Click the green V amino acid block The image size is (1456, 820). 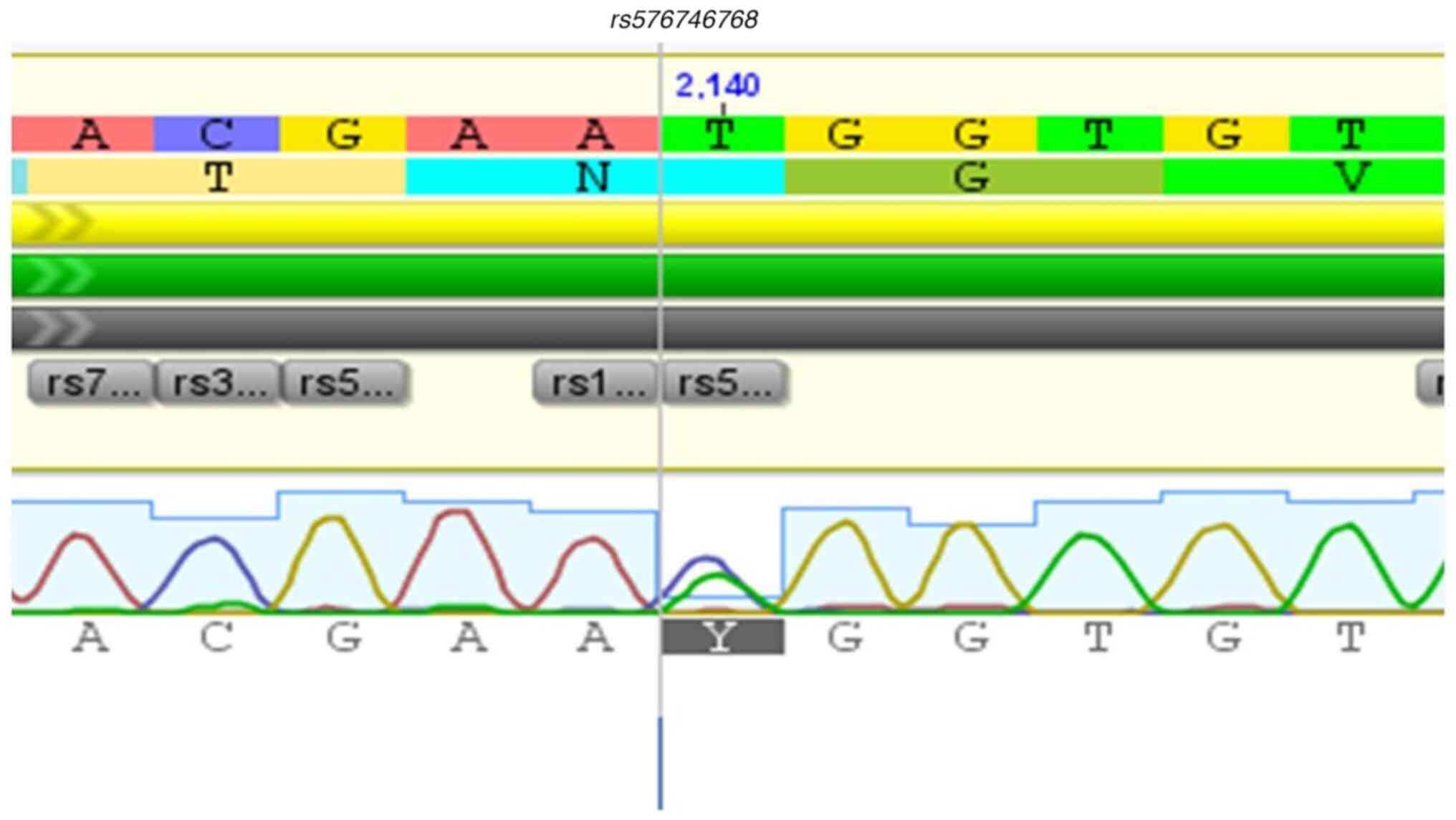point(1351,177)
